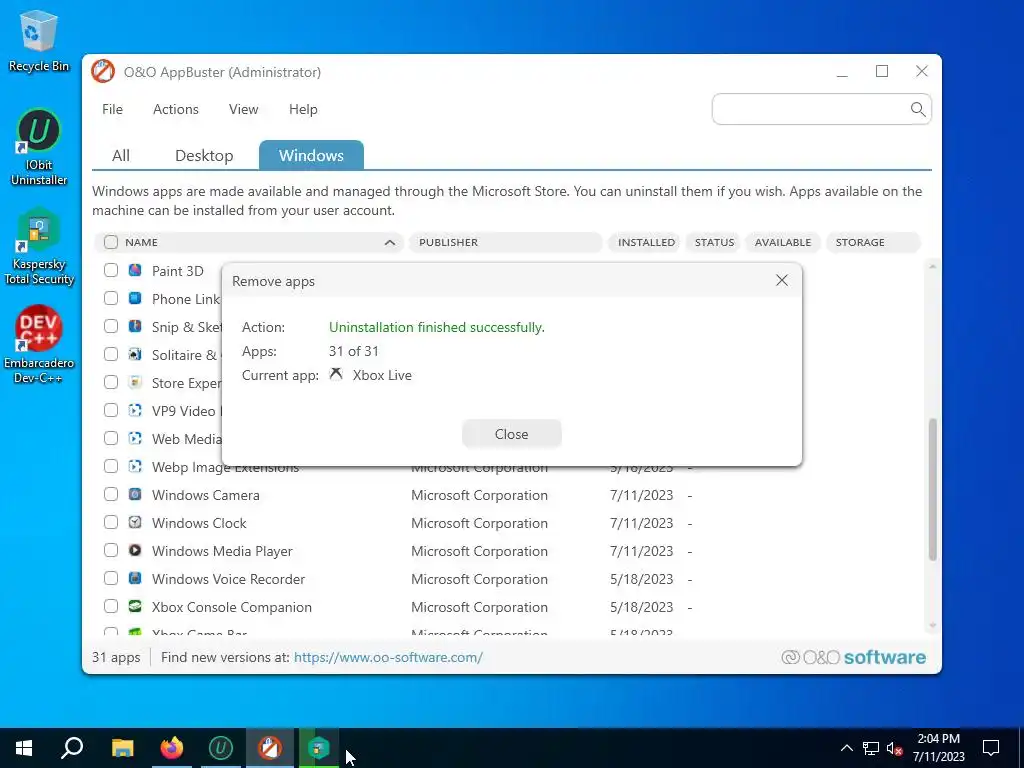Viewport: 1024px width, 768px height.
Task: Switch to IObit Uninstaller in the taskbar
Action: coord(221,748)
